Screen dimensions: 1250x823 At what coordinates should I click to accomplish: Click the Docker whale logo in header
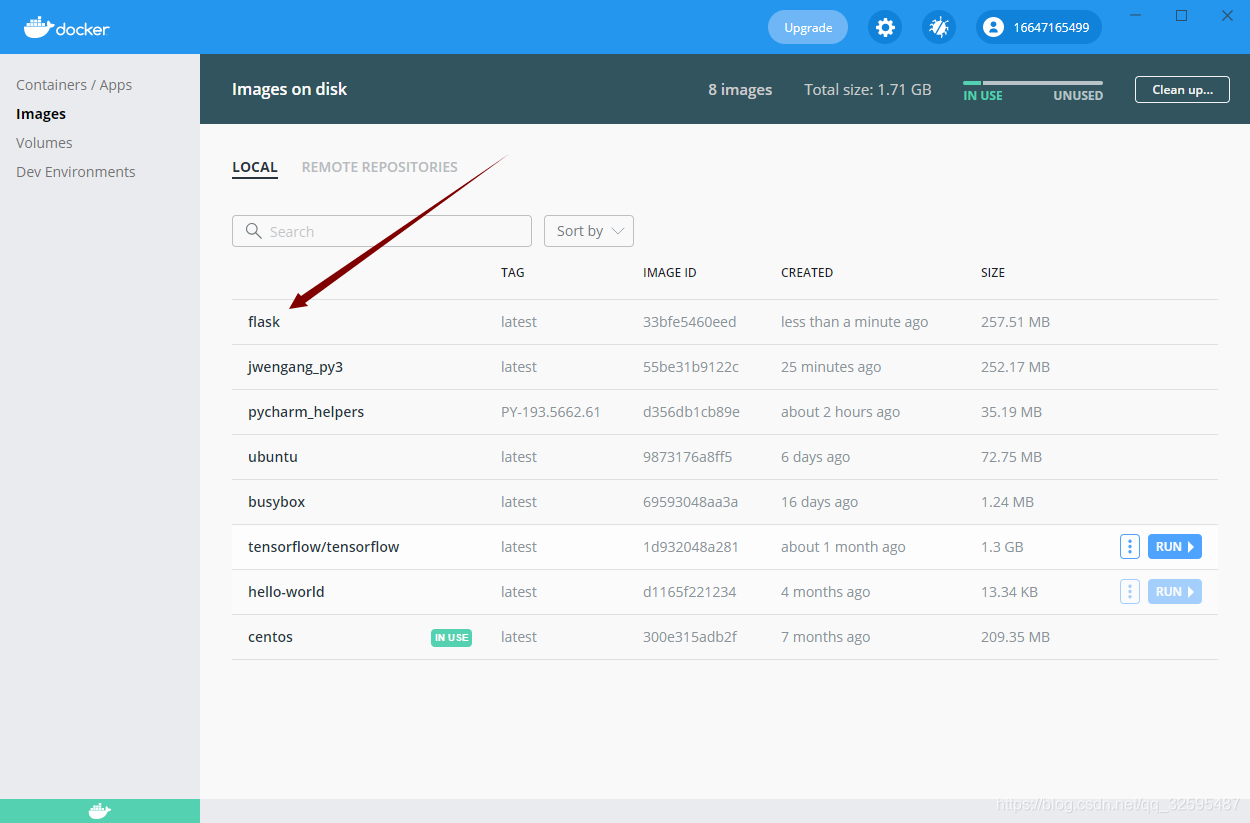67,27
